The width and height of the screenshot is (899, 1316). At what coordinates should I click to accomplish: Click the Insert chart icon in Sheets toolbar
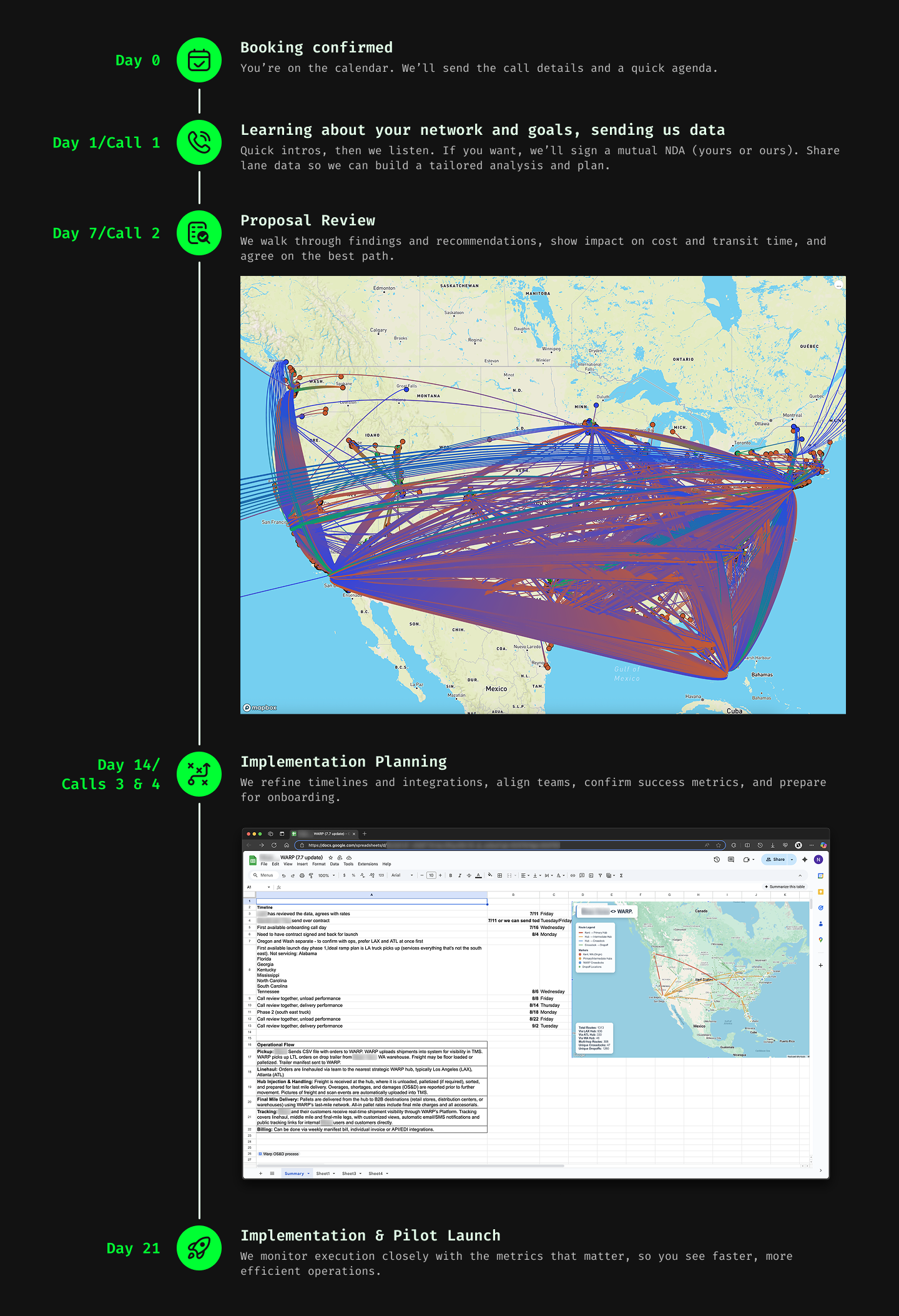[x=591, y=875]
